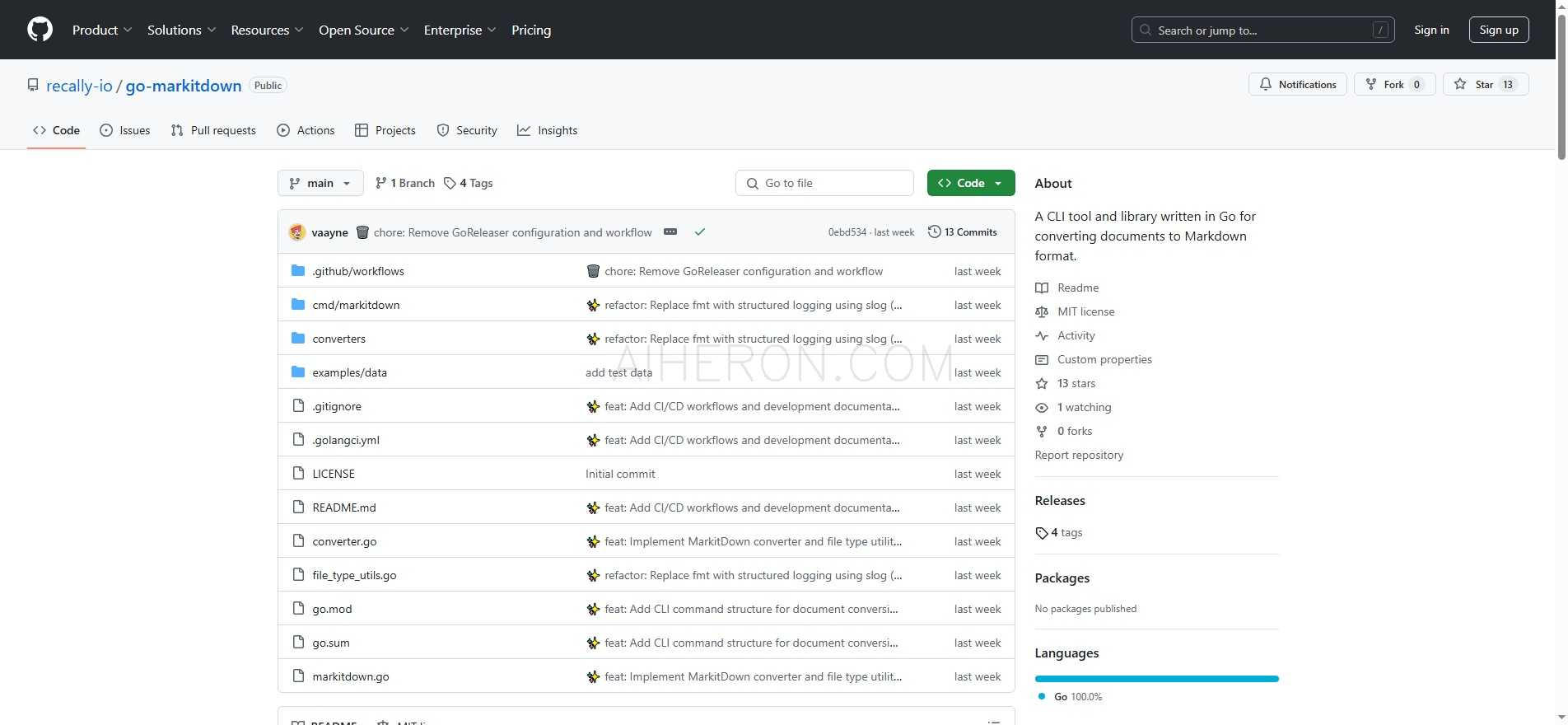Click the Sign up button
This screenshot has width=1568, height=725.
coord(1498,30)
